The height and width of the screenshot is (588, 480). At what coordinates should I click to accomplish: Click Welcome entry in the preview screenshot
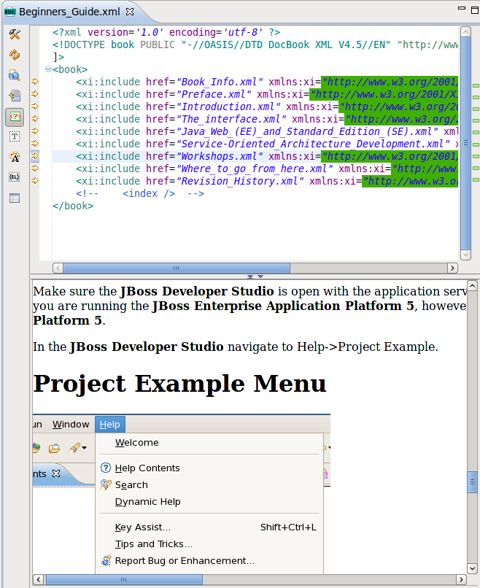coord(136,442)
